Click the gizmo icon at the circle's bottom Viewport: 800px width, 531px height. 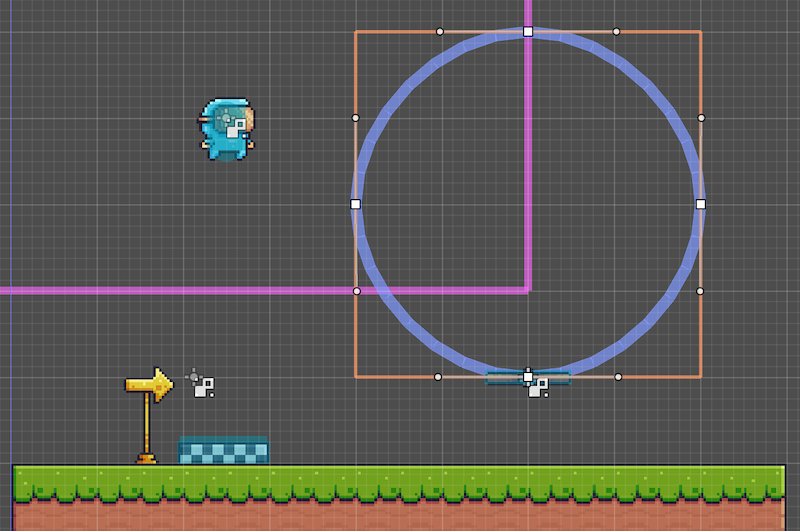click(539, 386)
